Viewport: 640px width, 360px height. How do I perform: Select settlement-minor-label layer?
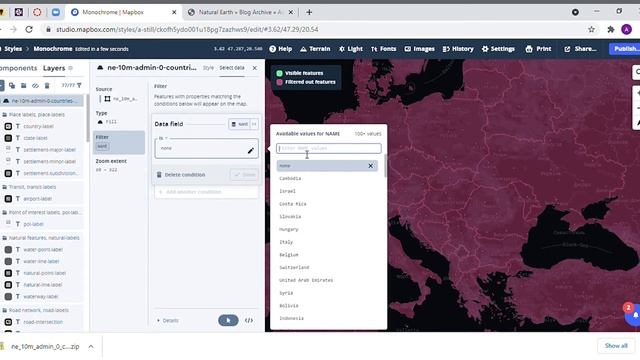[x=49, y=162]
